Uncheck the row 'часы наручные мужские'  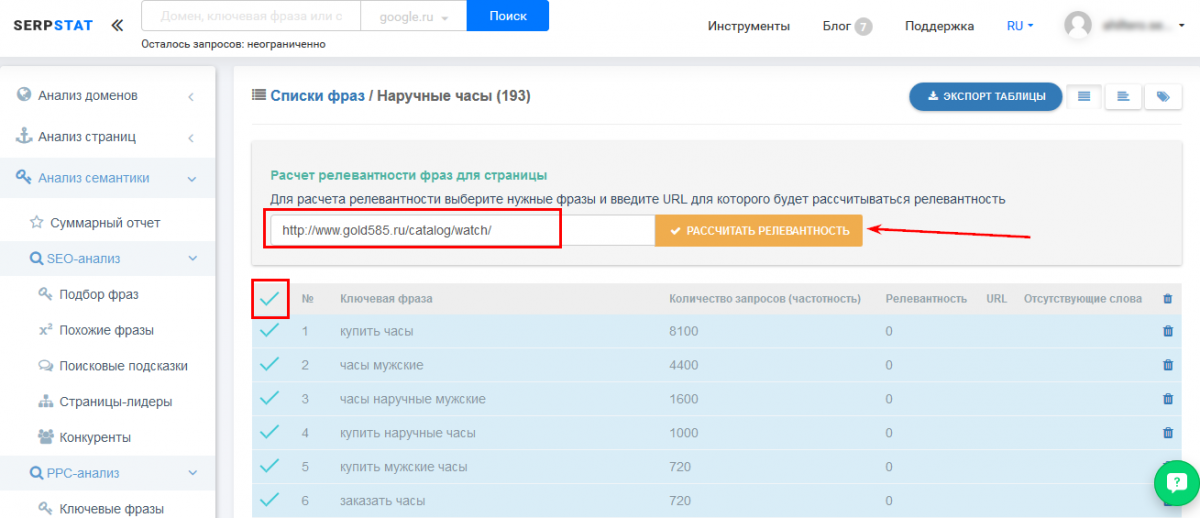pyautogui.click(x=269, y=398)
